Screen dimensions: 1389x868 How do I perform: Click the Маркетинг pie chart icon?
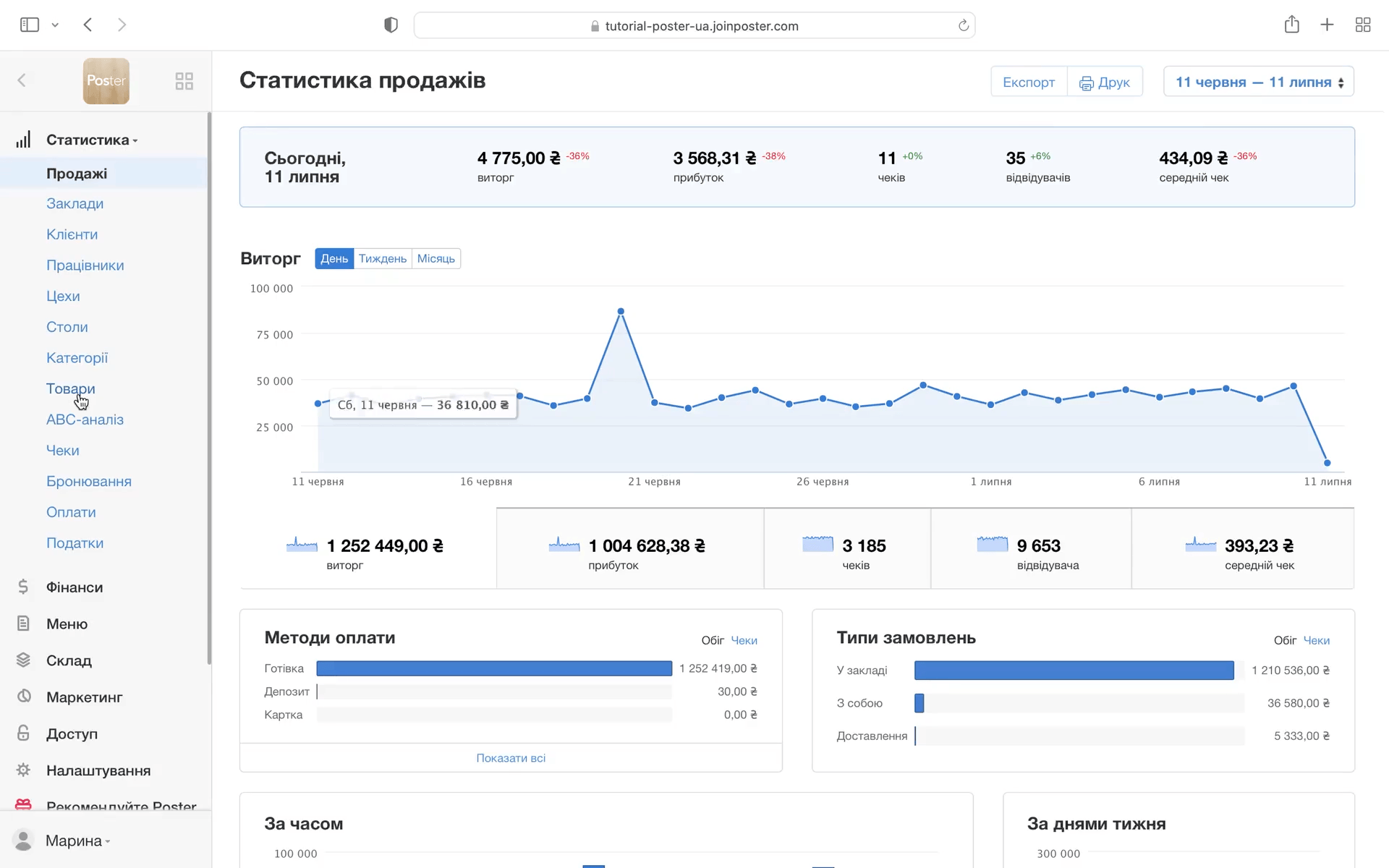pyautogui.click(x=24, y=696)
